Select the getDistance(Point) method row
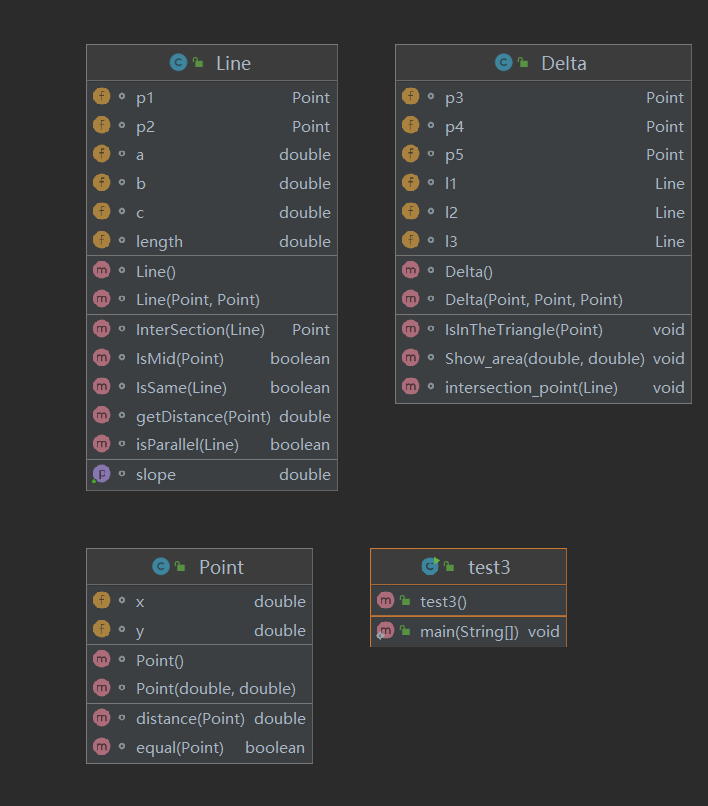 [x=203, y=416]
